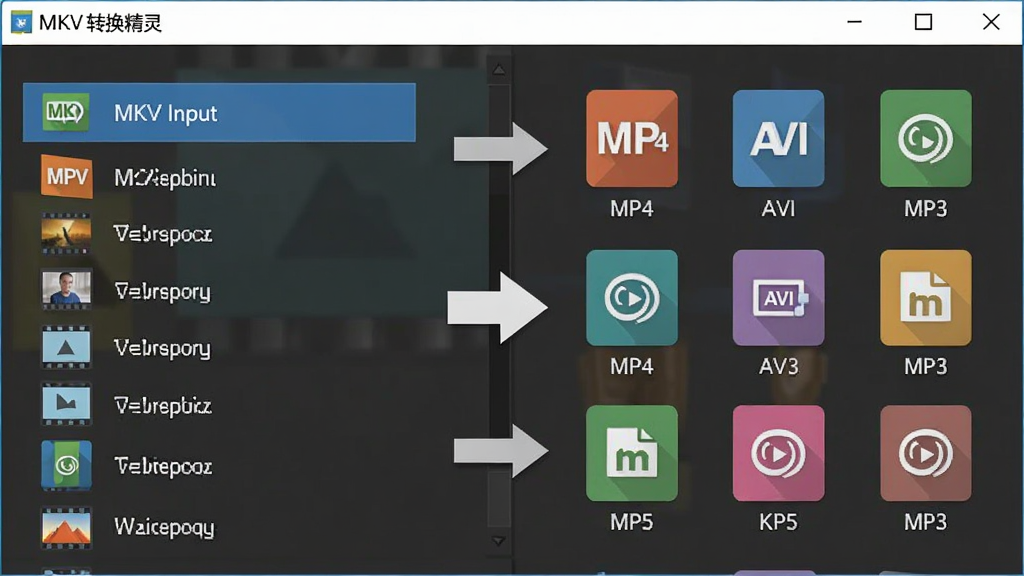Click the blue triangle filmstrip thumbnail
This screenshot has height=576, width=1024.
(66, 347)
